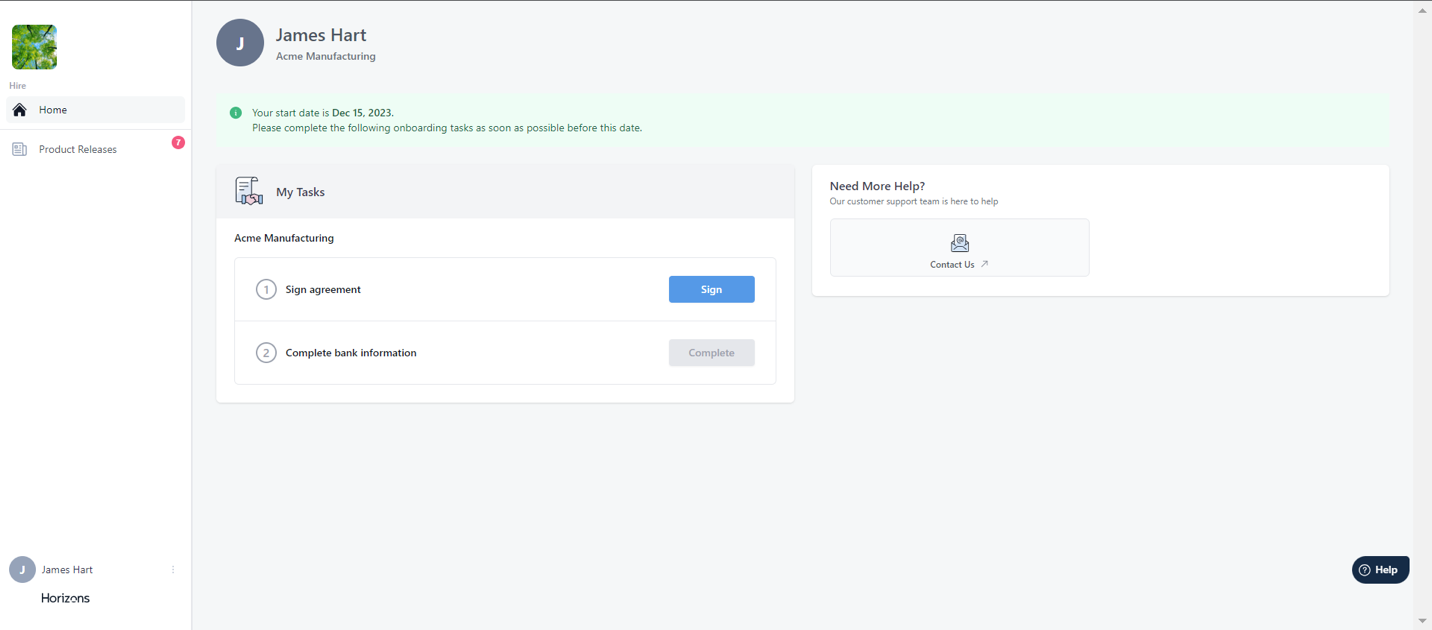Viewport: 1432px width, 630px height.
Task: Click the scrollbar up arrow
Action: coord(1422,10)
